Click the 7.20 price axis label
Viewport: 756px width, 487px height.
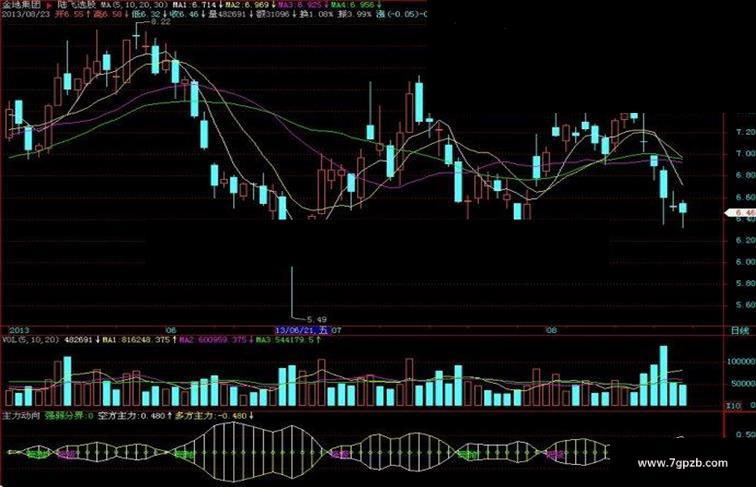click(745, 132)
